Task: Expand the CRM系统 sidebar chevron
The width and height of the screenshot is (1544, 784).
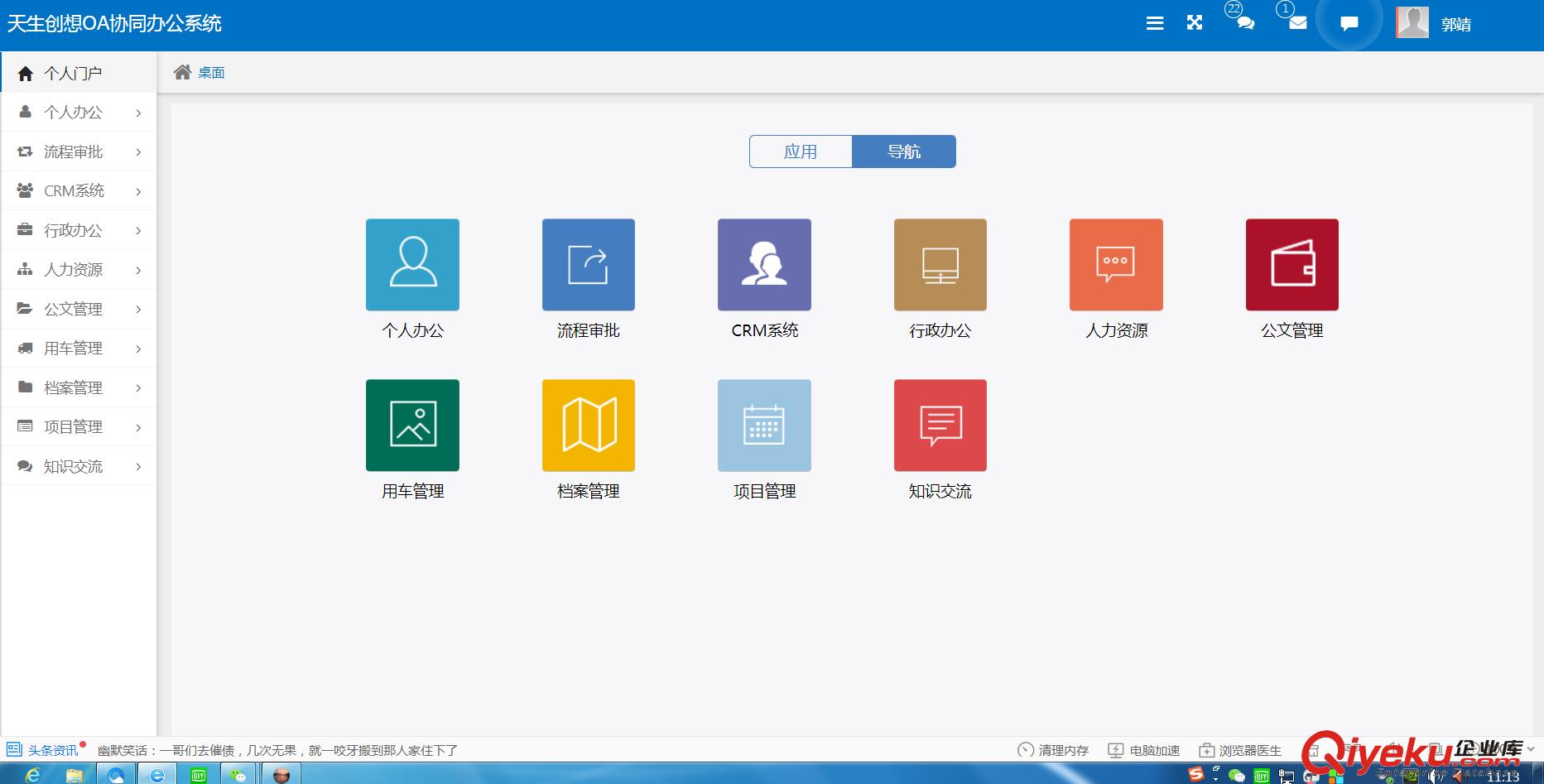Action: [138, 191]
